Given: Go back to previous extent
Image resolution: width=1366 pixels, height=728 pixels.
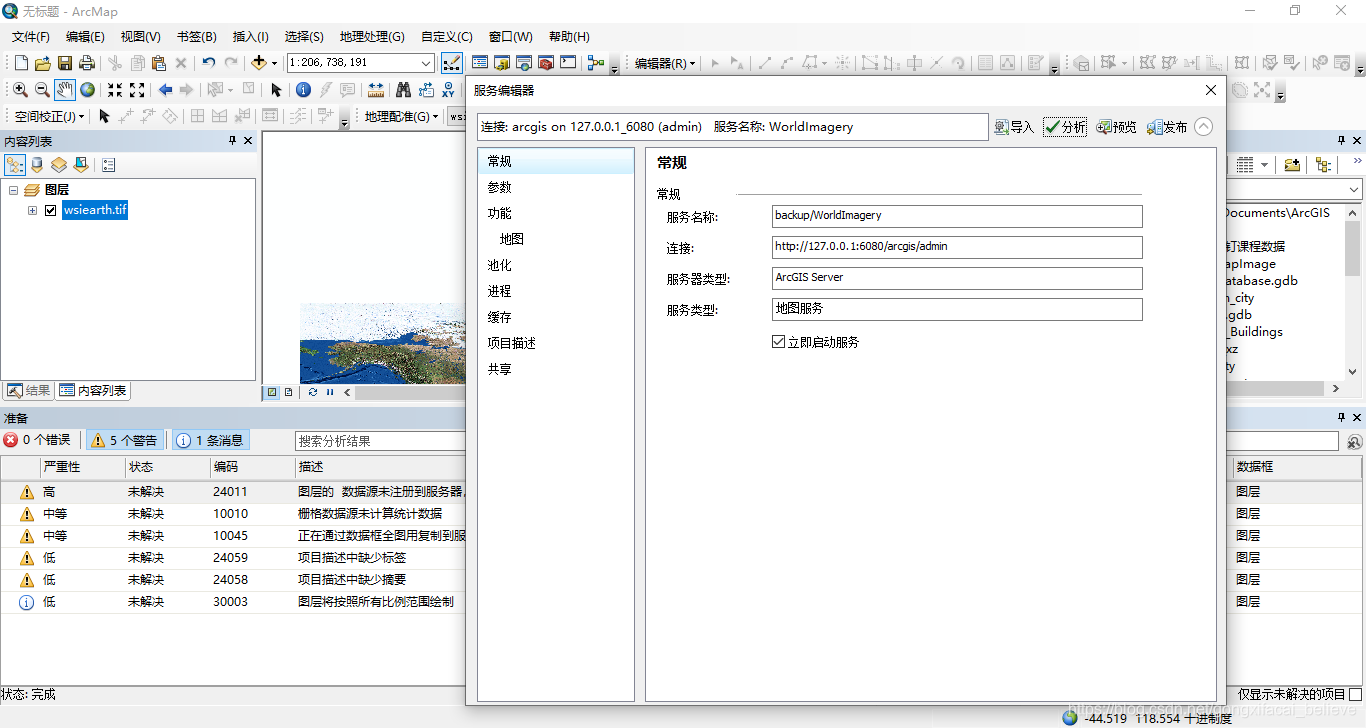Looking at the screenshot, I should 165,90.
